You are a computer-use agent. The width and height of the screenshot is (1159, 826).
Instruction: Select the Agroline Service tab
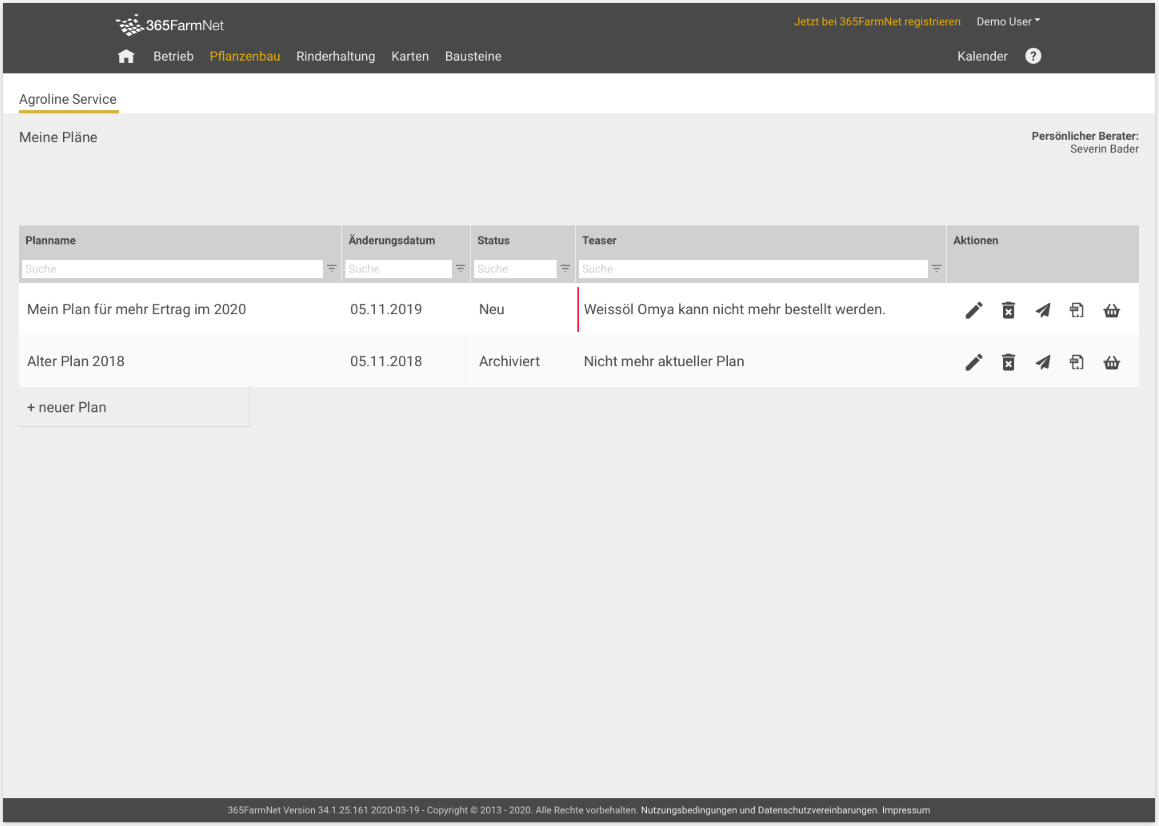[x=68, y=100]
